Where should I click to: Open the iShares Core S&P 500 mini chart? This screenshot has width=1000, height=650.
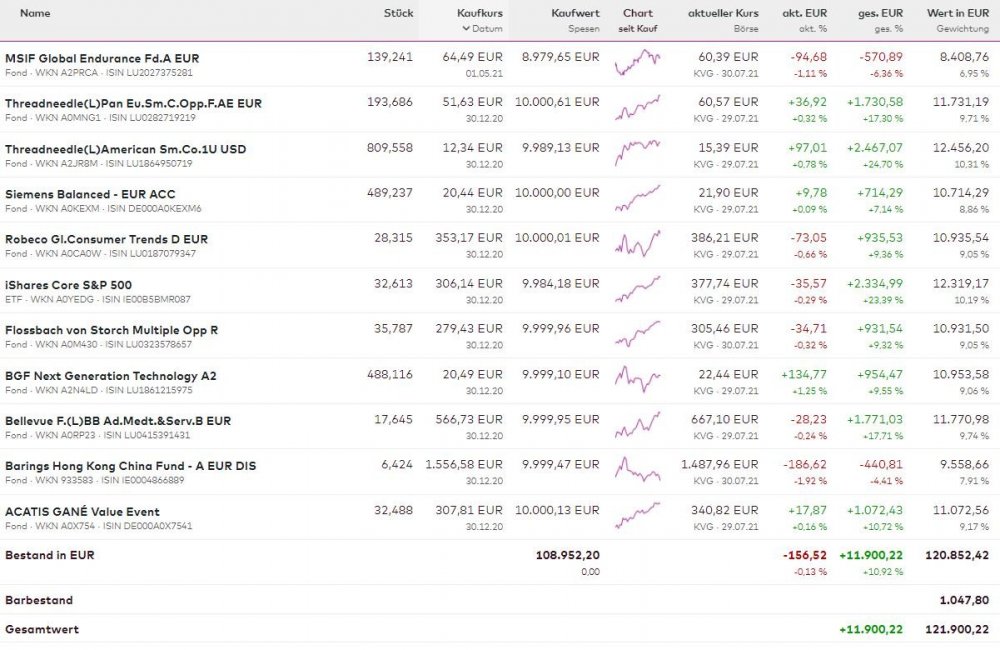637,289
